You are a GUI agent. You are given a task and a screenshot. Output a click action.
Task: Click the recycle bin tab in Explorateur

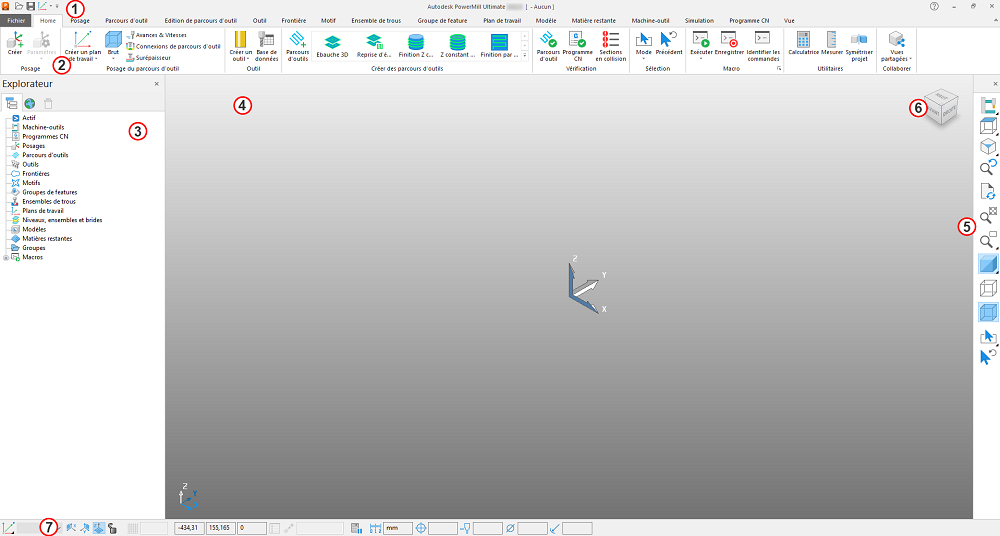pos(48,103)
